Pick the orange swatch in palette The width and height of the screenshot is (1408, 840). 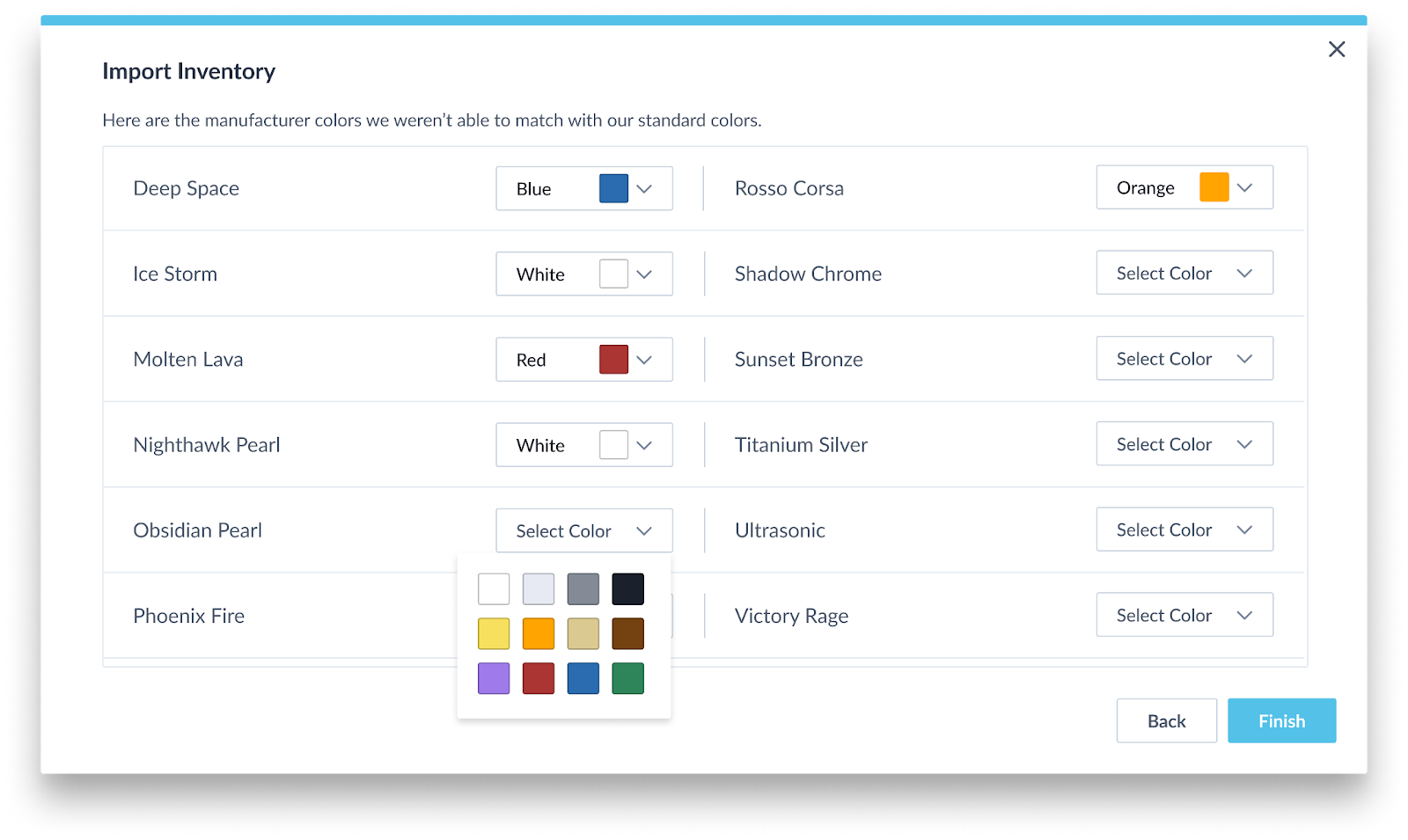point(539,633)
